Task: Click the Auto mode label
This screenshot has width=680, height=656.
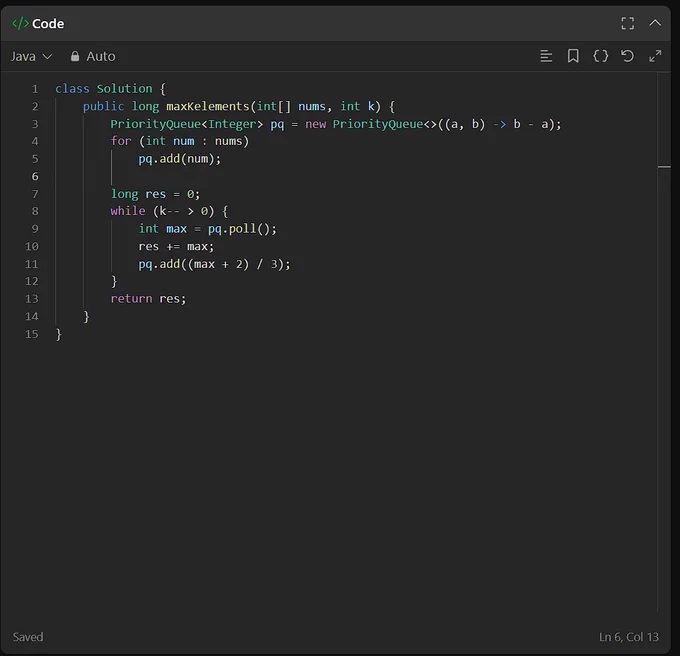Action: [x=101, y=56]
